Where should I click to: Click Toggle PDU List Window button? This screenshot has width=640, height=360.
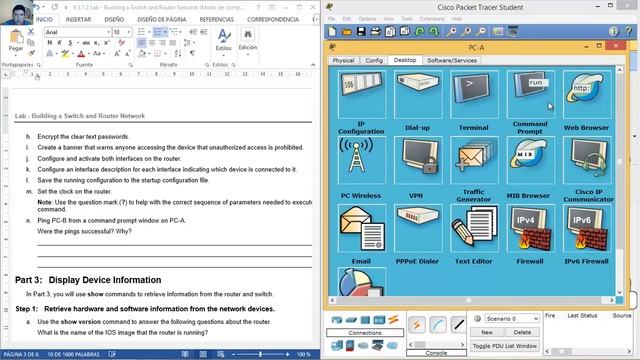(504, 346)
